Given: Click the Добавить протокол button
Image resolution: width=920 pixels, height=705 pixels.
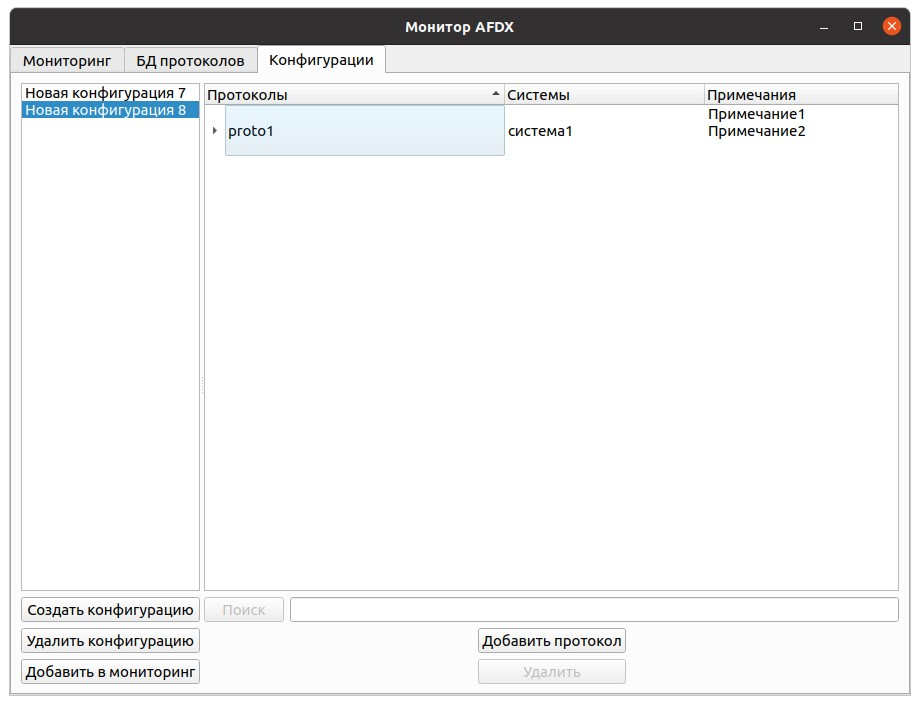Looking at the screenshot, I should click(552, 640).
